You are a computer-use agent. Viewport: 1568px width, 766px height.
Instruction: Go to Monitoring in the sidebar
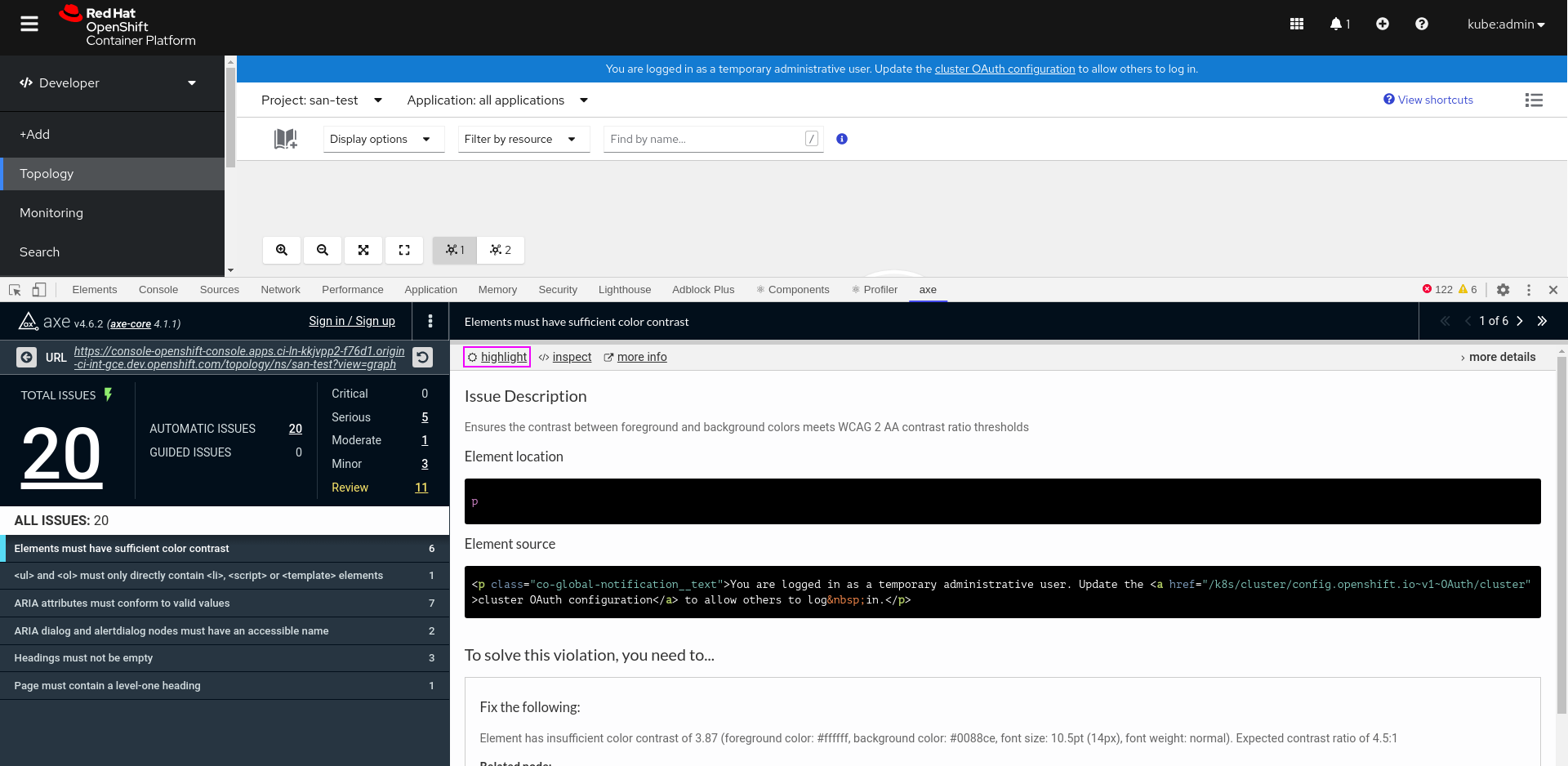112,213
